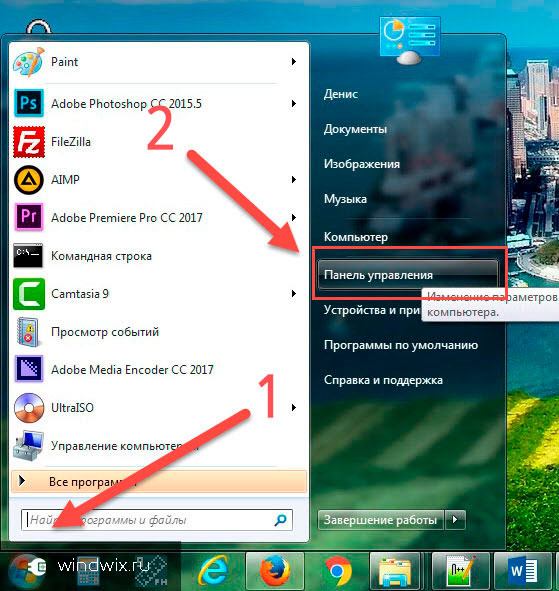The width and height of the screenshot is (559, 591).
Task: Open Event Viewer icon (Просмотр событий)
Action: pyautogui.click(x=28, y=332)
